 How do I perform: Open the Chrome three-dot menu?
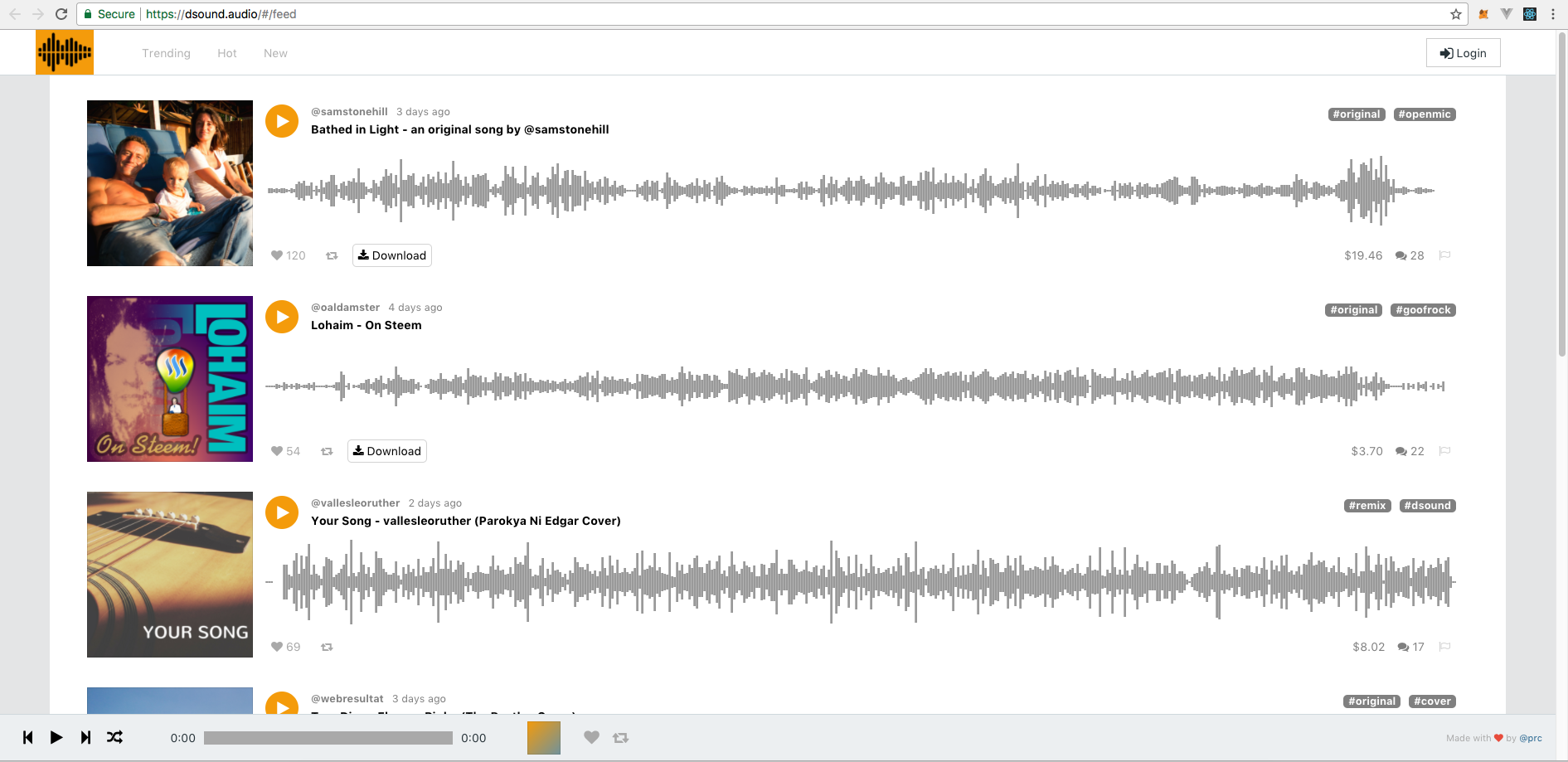point(1552,14)
